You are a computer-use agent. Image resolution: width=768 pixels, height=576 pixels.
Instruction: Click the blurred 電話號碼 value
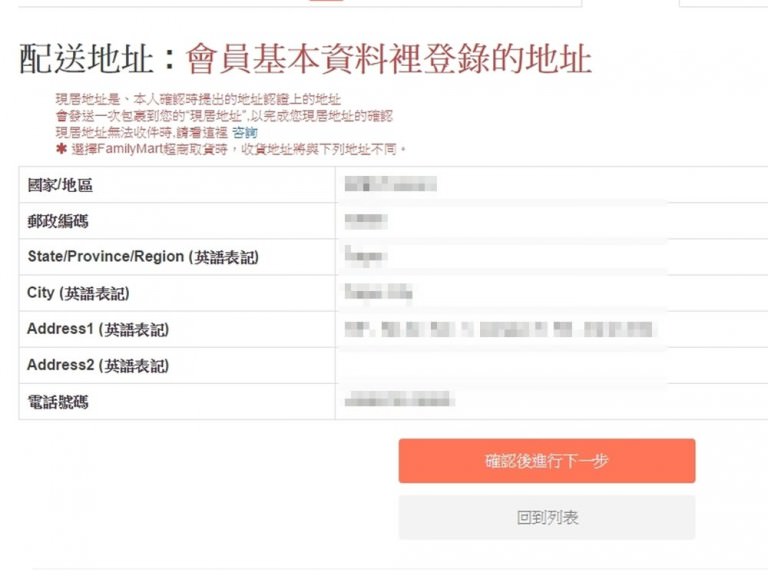(397, 401)
